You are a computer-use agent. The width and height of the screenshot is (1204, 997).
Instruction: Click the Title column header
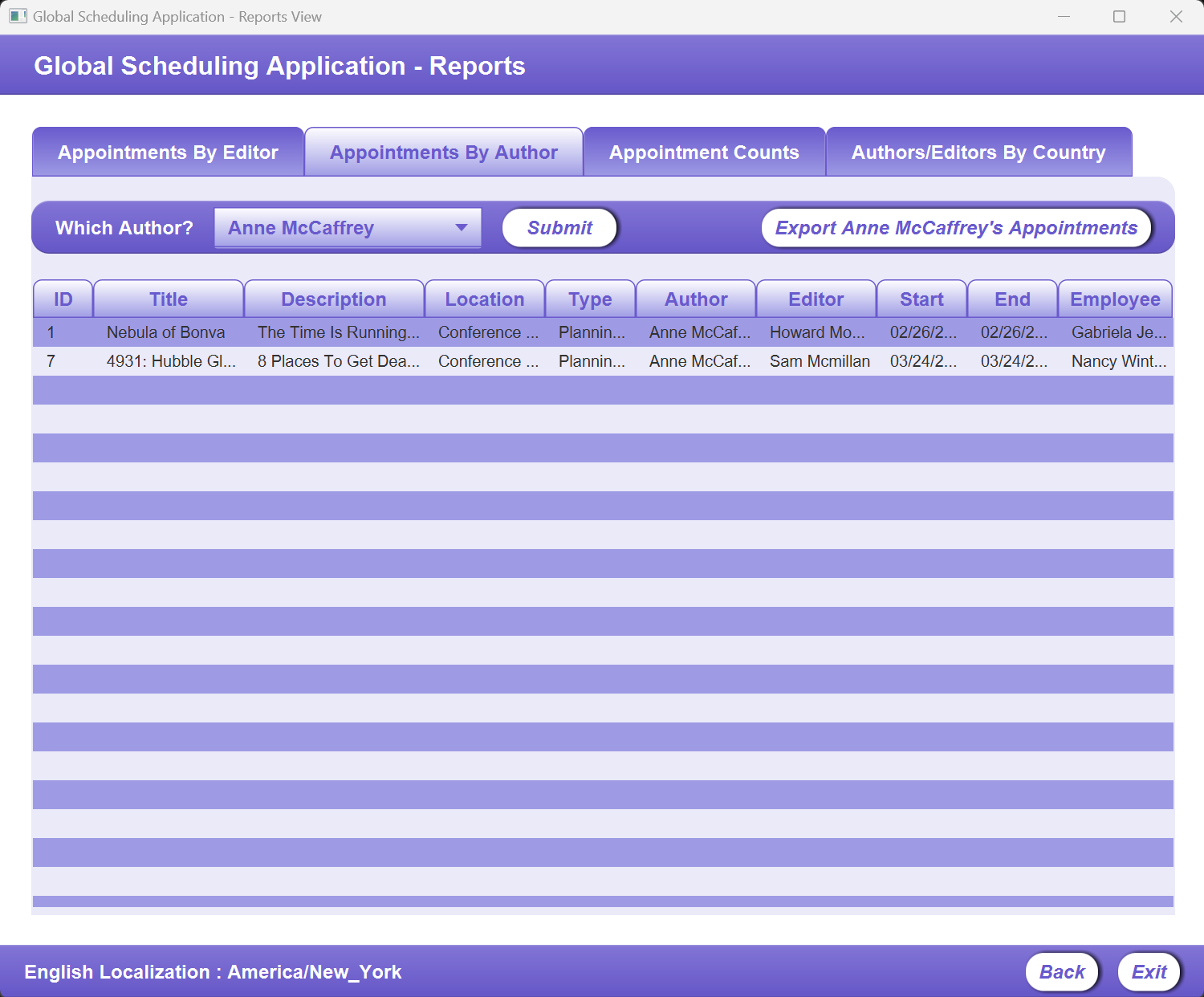pyautogui.click(x=169, y=299)
